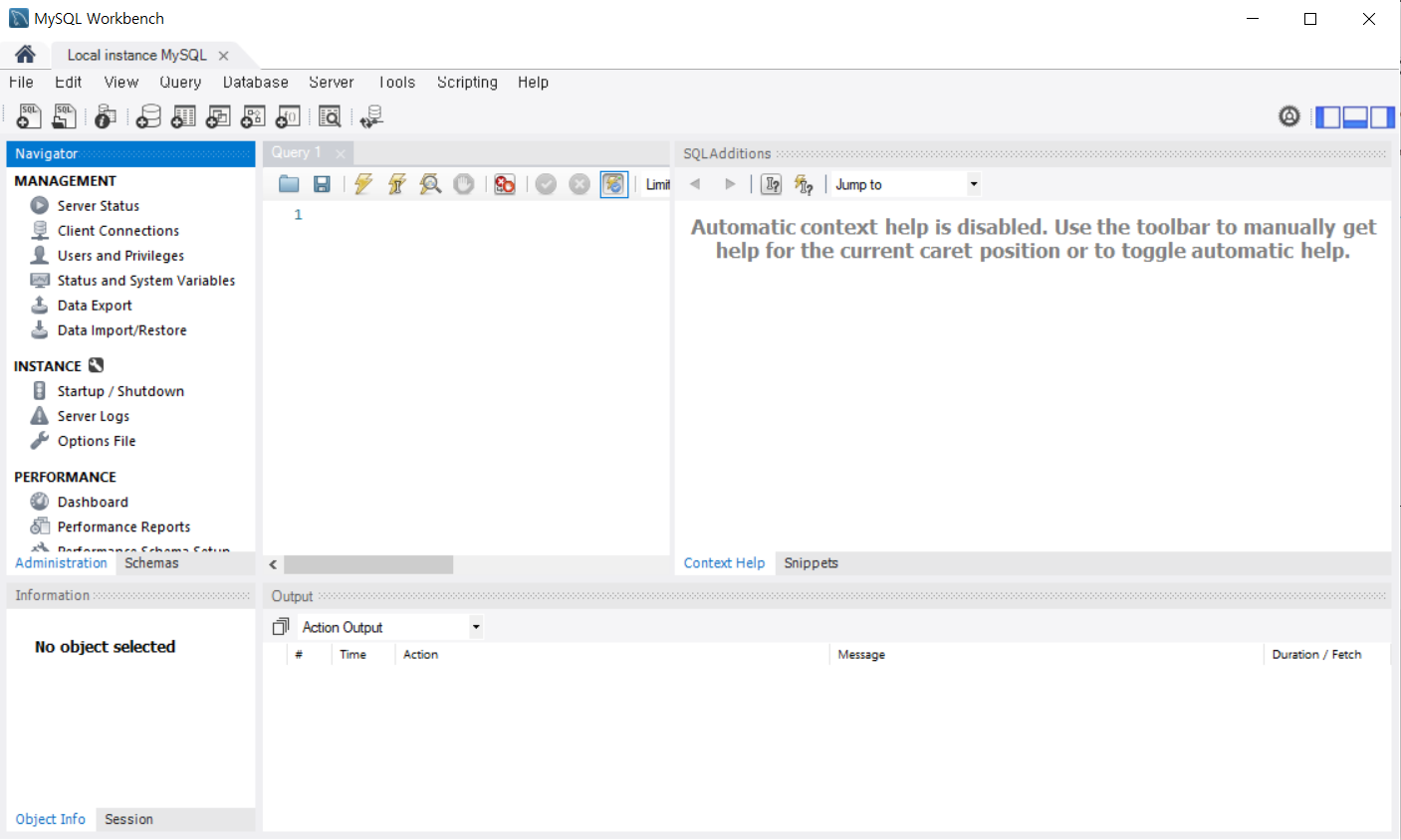Open the Server menu
The width and height of the screenshot is (1401, 840).
(332, 82)
